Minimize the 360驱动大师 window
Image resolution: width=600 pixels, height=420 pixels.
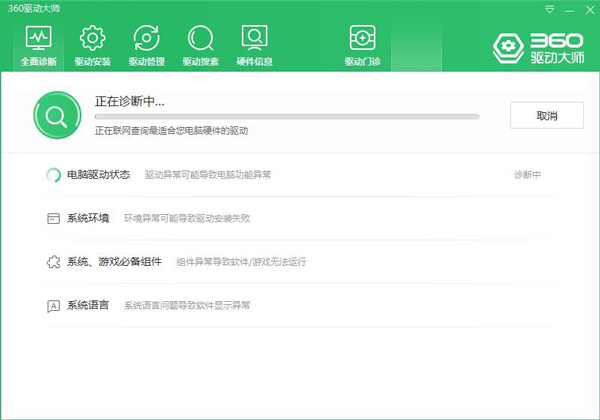pyautogui.click(x=570, y=10)
